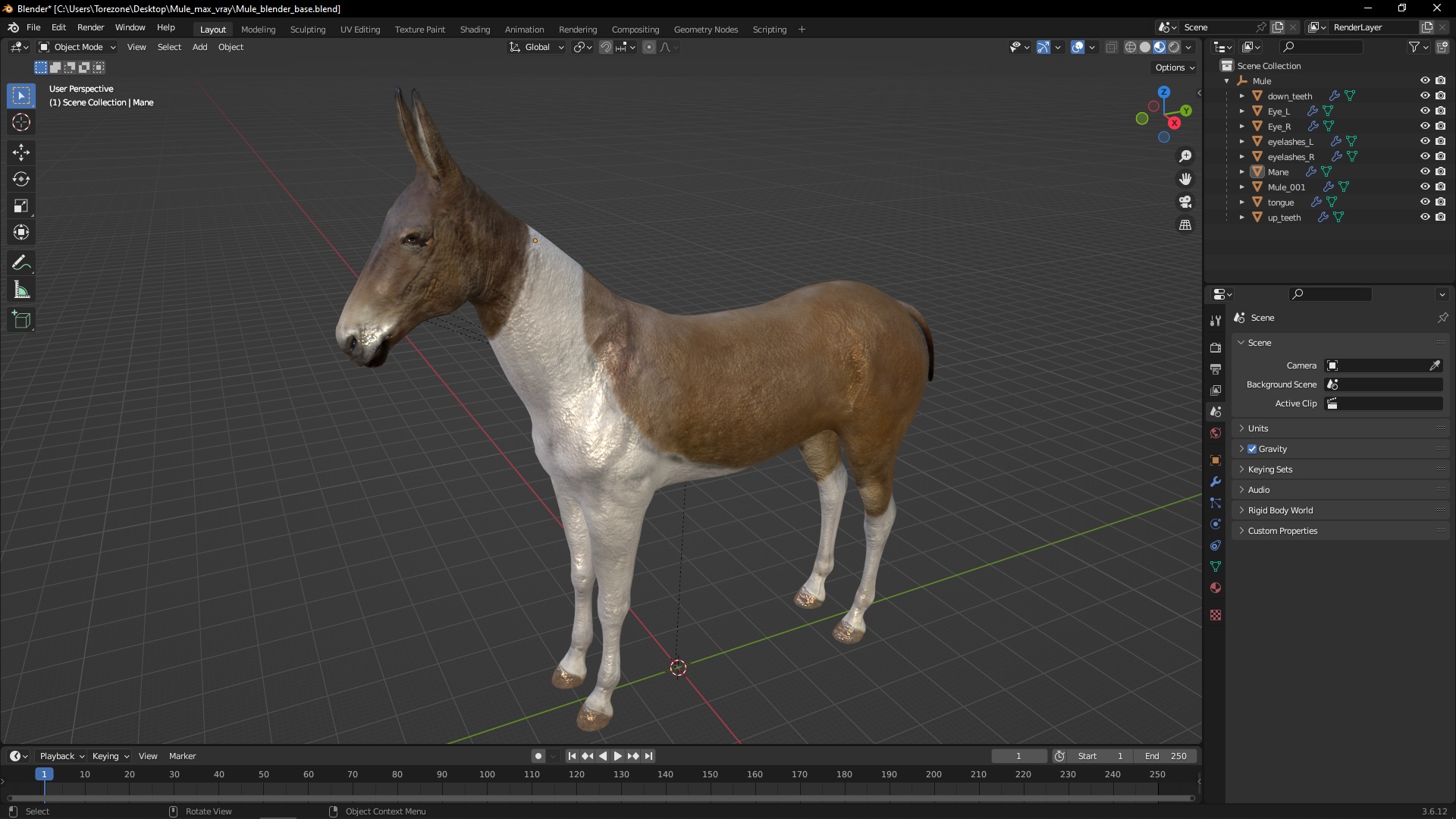Open the Object properties tab
1456x819 pixels.
pyautogui.click(x=1216, y=460)
